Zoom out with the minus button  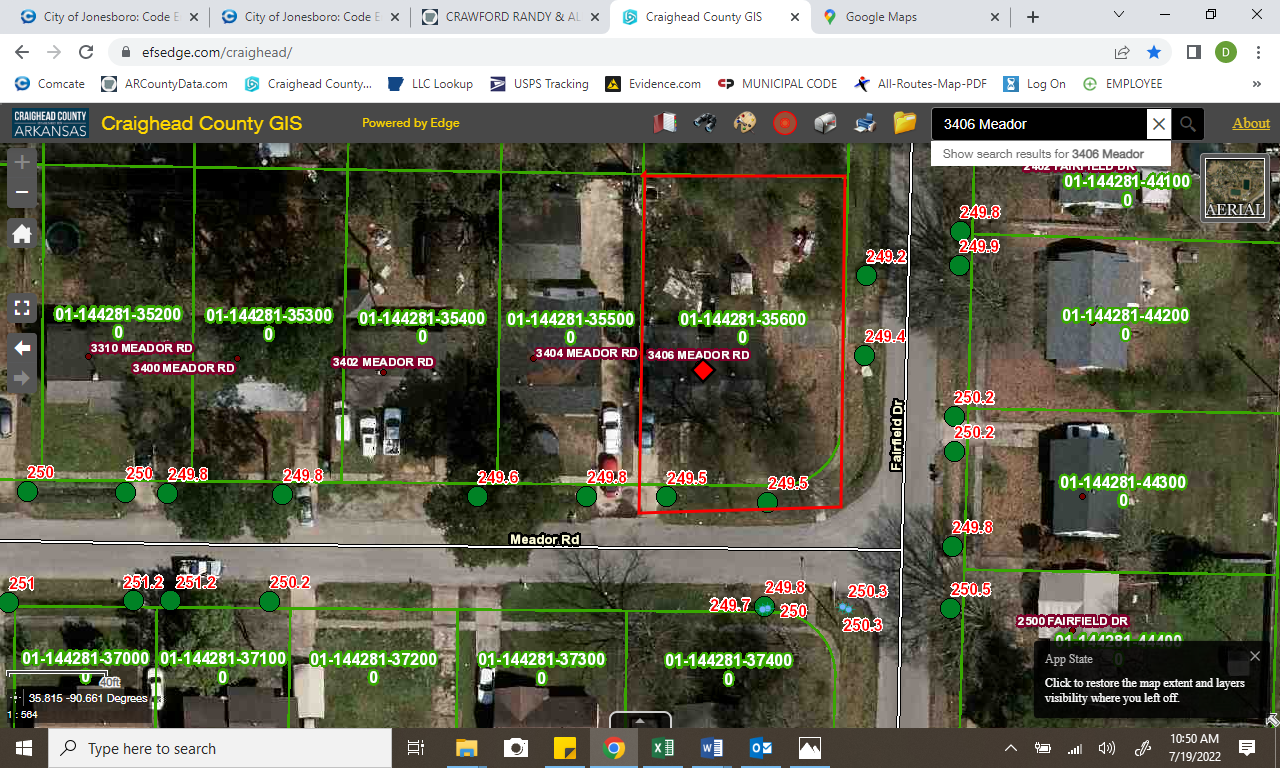(22, 192)
